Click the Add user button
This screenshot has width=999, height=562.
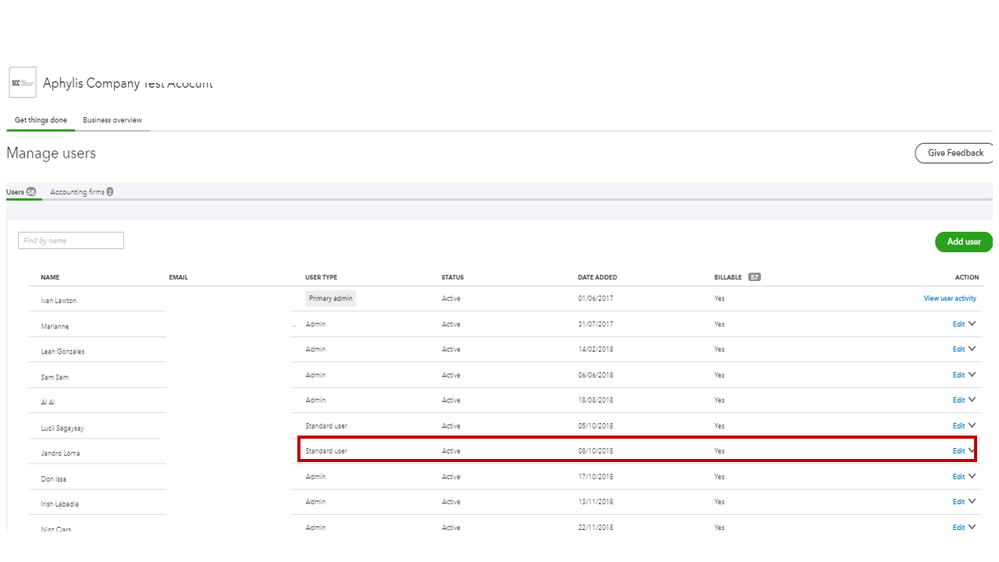tap(963, 241)
